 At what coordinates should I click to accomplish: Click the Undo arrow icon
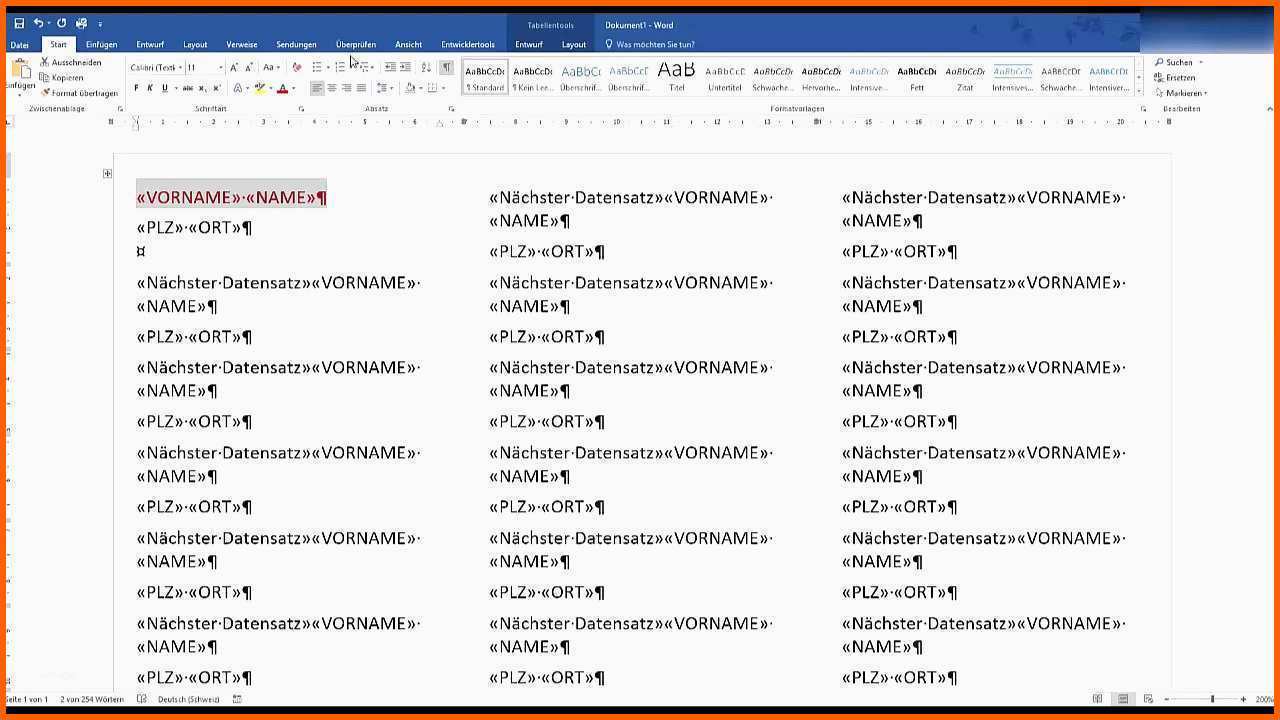pyautogui.click(x=38, y=23)
